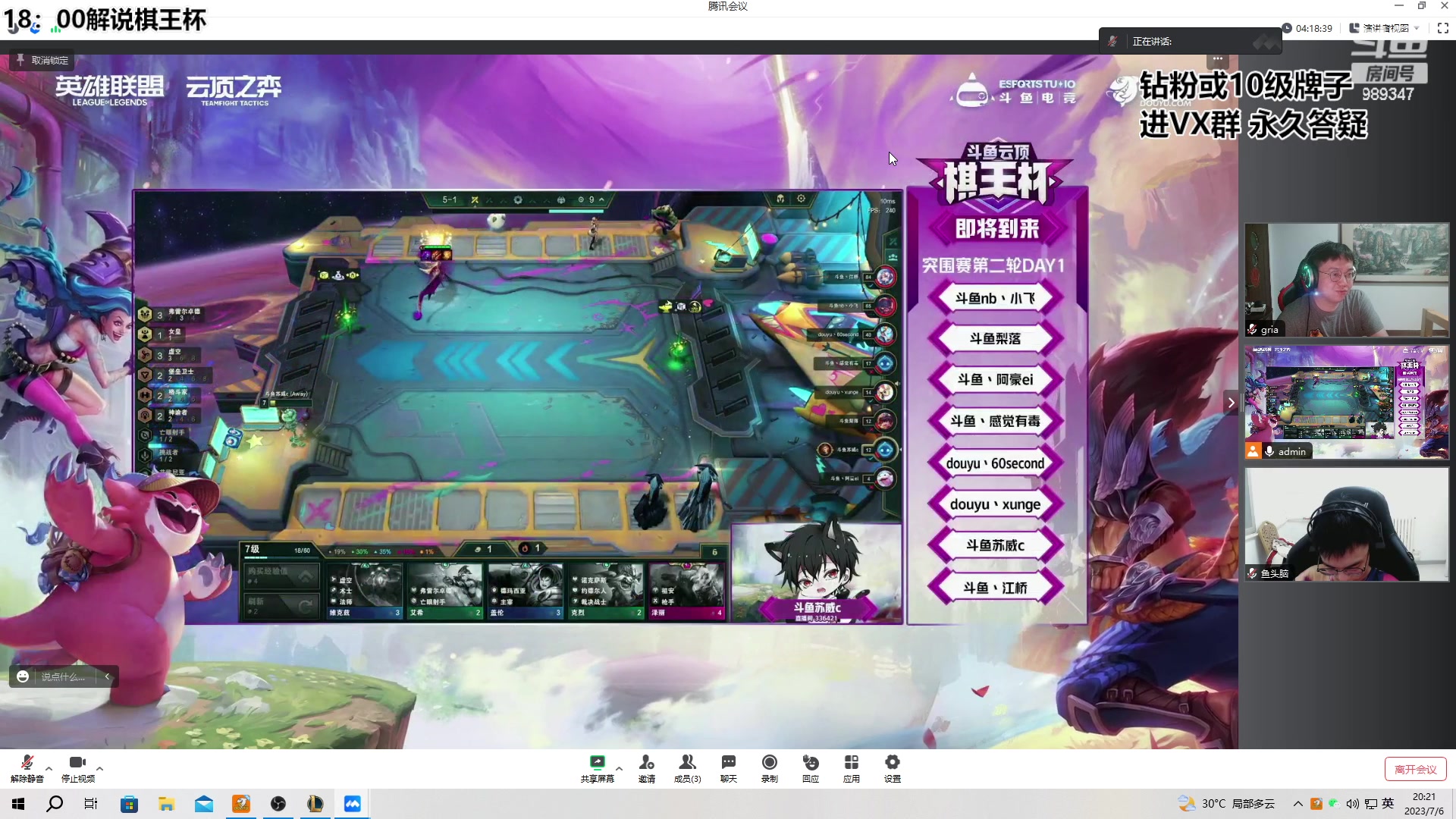This screenshot has height=819, width=1456.
Task: Select admin shared screen thumbnail
Action: click(x=1347, y=403)
